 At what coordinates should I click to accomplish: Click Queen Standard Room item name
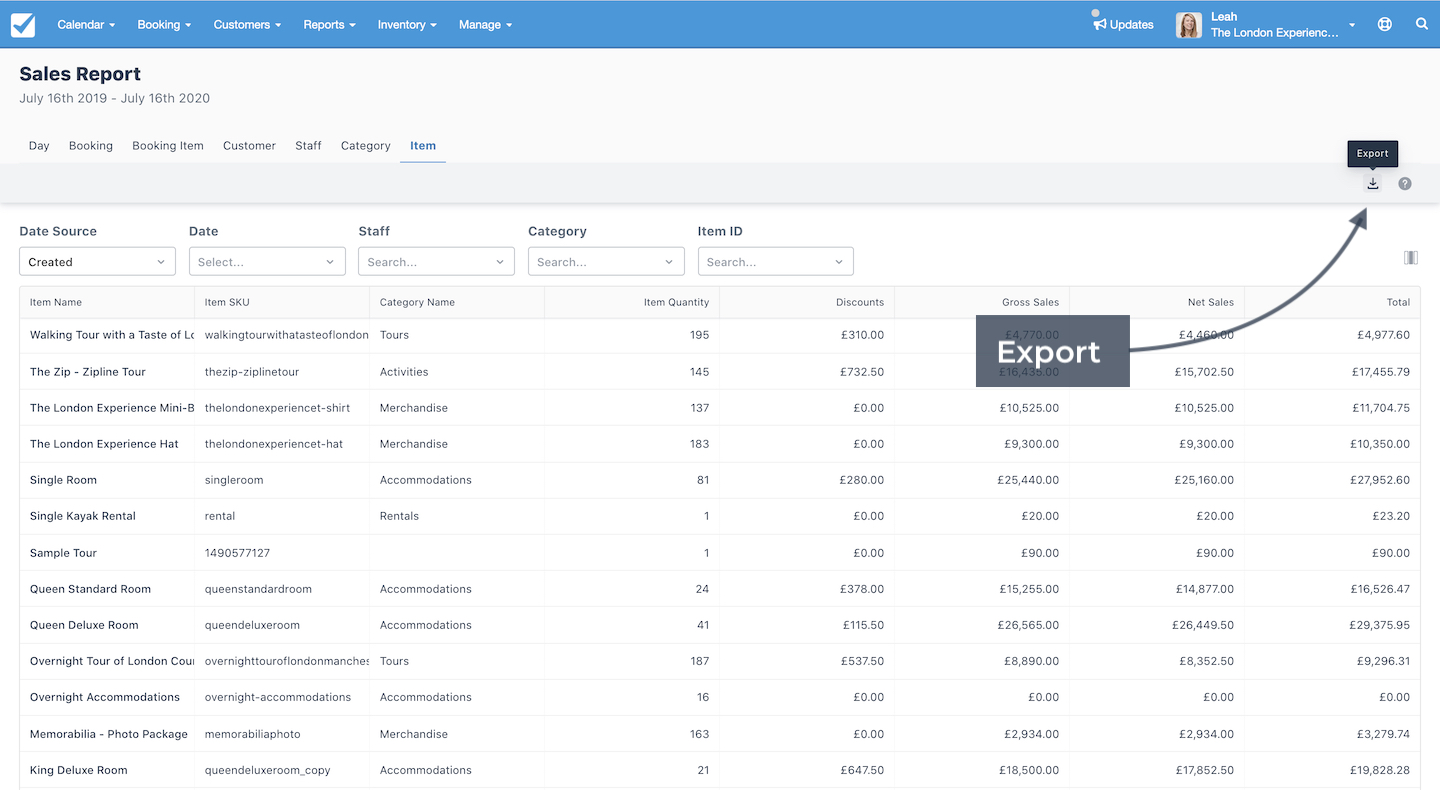pos(90,589)
